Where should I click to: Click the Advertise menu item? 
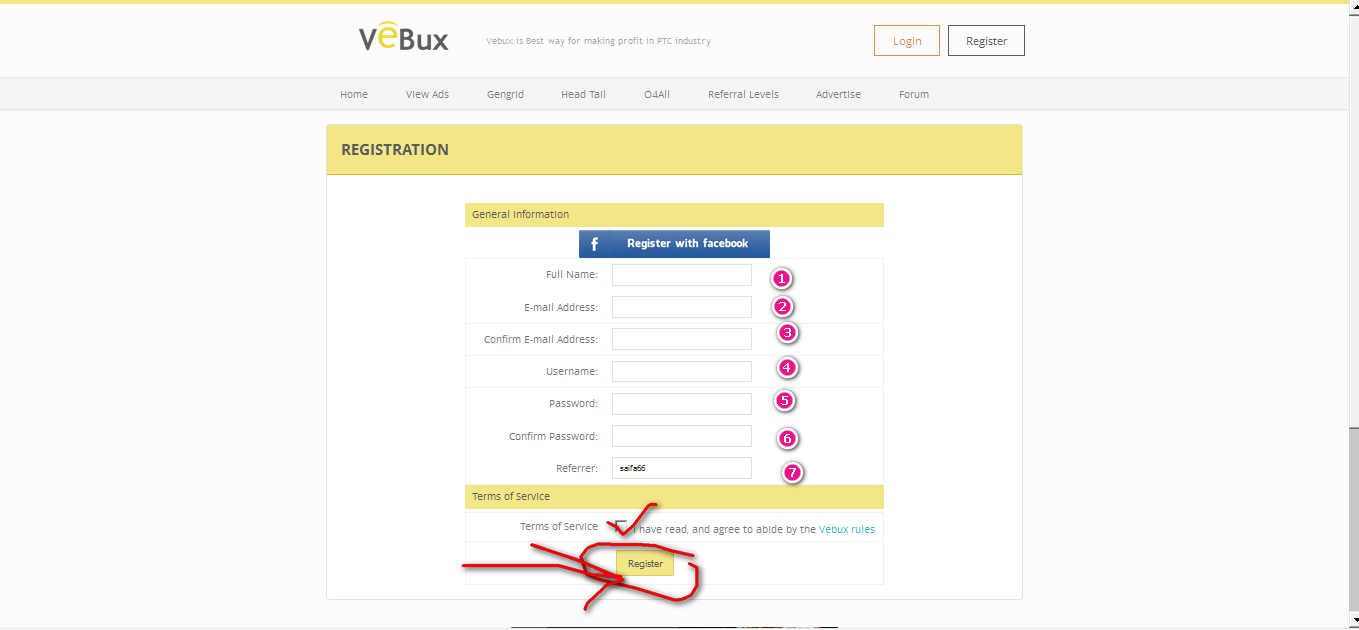click(x=838, y=94)
